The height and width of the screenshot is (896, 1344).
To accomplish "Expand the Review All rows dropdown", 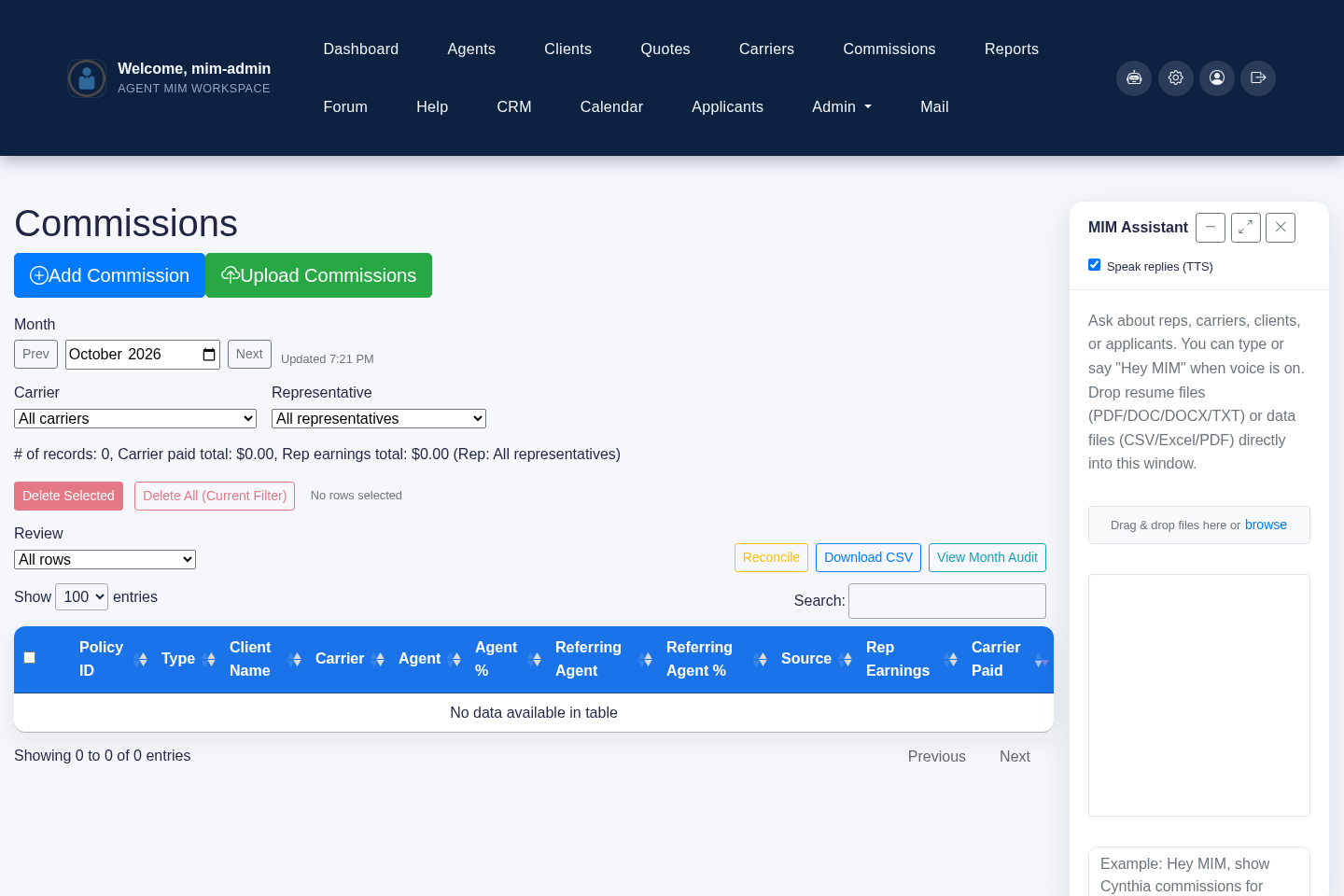I will click(105, 560).
